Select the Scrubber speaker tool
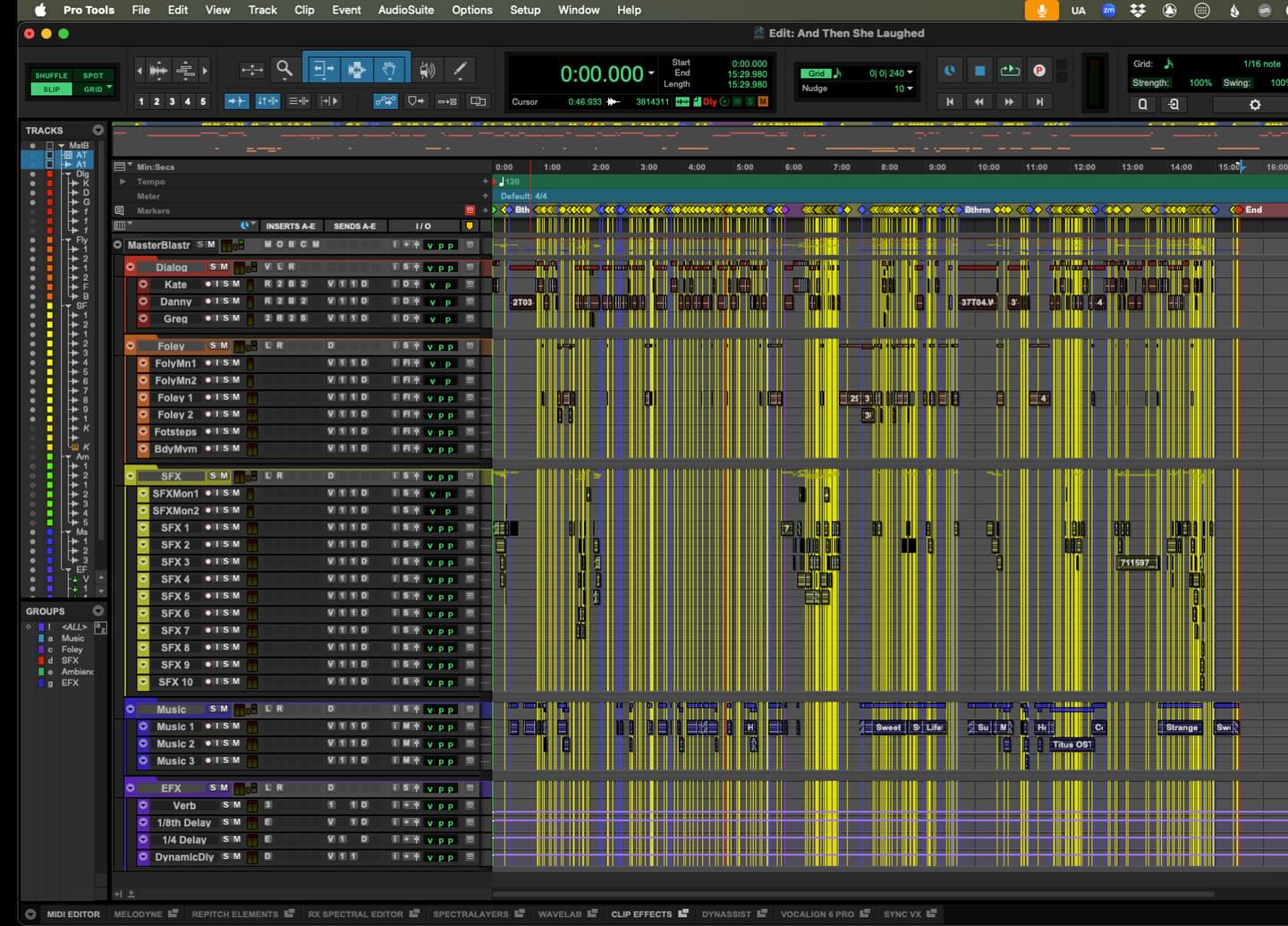Image resolution: width=1288 pixels, height=926 pixels. pos(428,69)
